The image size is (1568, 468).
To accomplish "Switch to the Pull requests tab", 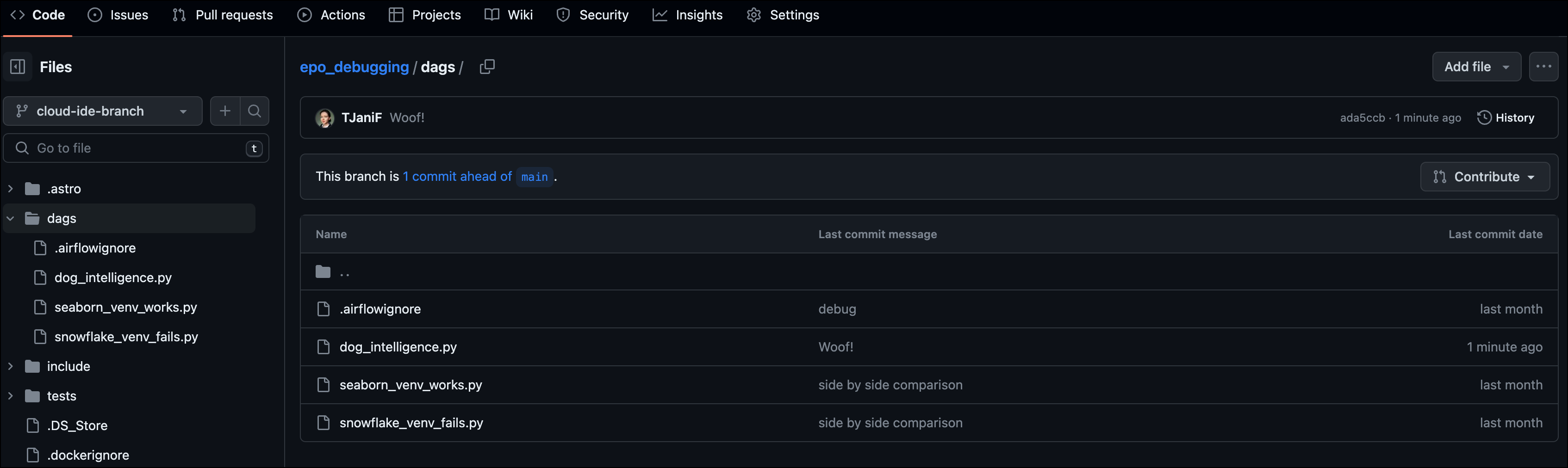I will pyautogui.click(x=222, y=15).
